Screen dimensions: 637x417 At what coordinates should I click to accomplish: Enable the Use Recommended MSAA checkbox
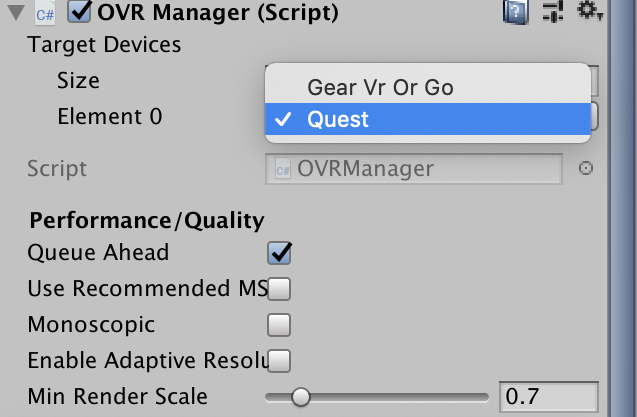pyautogui.click(x=279, y=289)
